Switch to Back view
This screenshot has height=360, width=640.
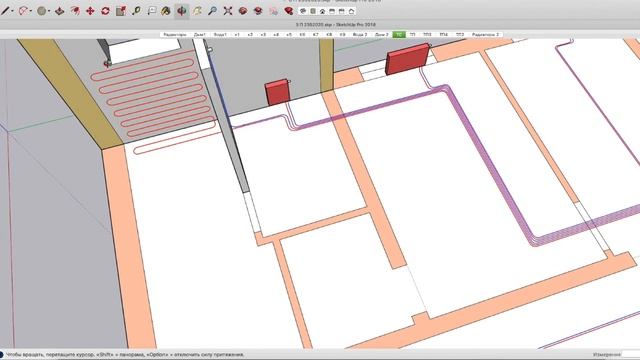coord(342,11)
